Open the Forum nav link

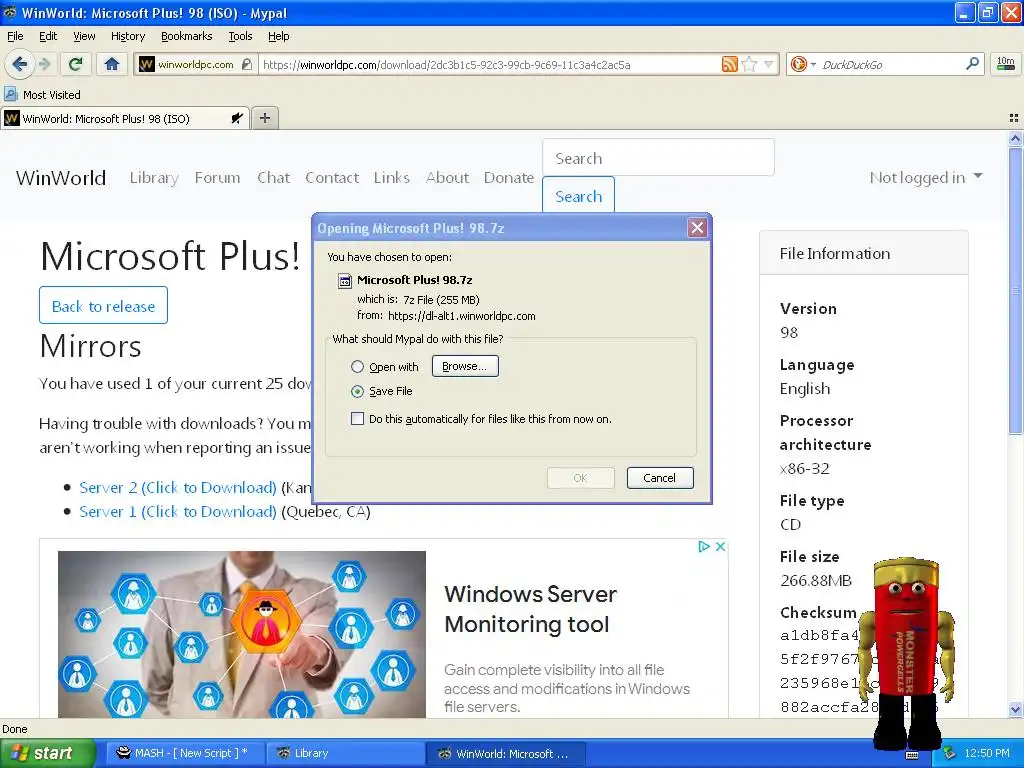pos(217,178)
